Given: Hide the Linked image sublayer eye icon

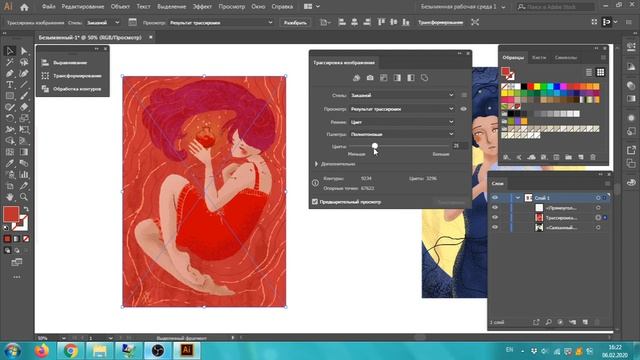Looking at the screenshot, I should coord(495,227).
